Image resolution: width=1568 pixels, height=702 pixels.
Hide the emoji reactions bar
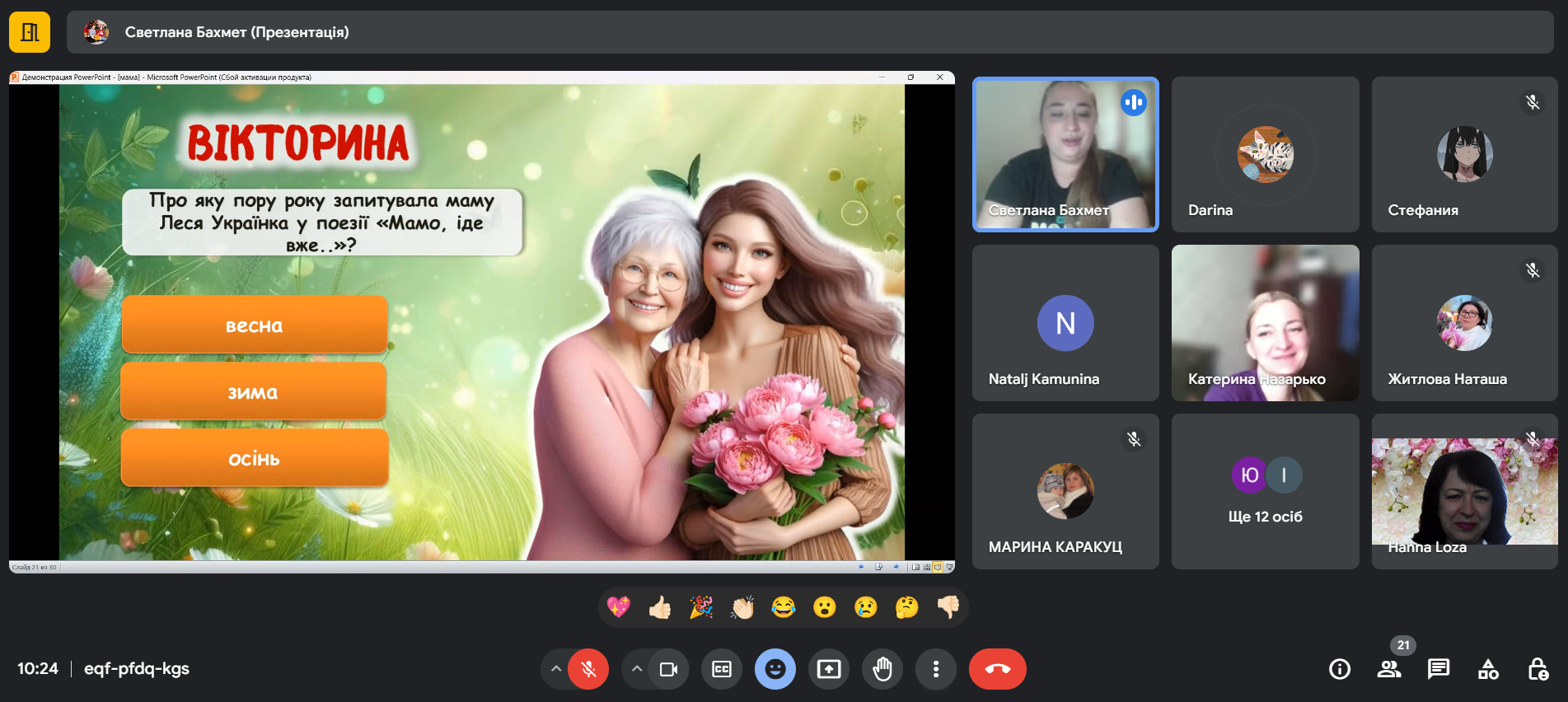click(x=775, y=669)
